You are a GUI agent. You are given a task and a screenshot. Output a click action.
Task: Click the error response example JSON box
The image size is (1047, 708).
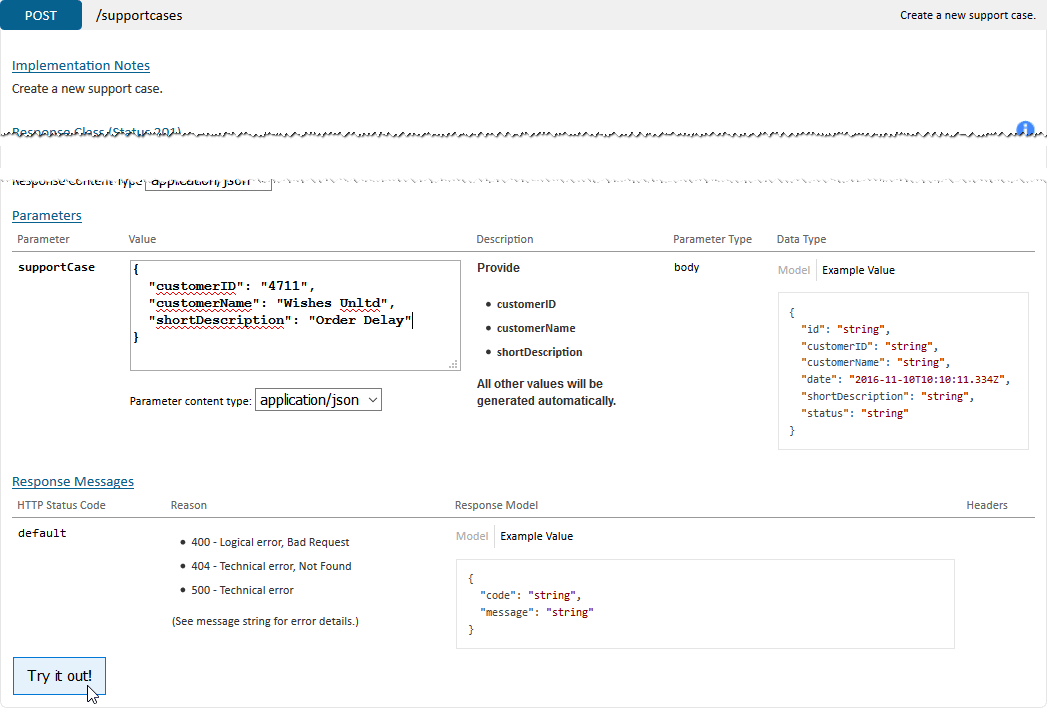(x=704, y=603)
